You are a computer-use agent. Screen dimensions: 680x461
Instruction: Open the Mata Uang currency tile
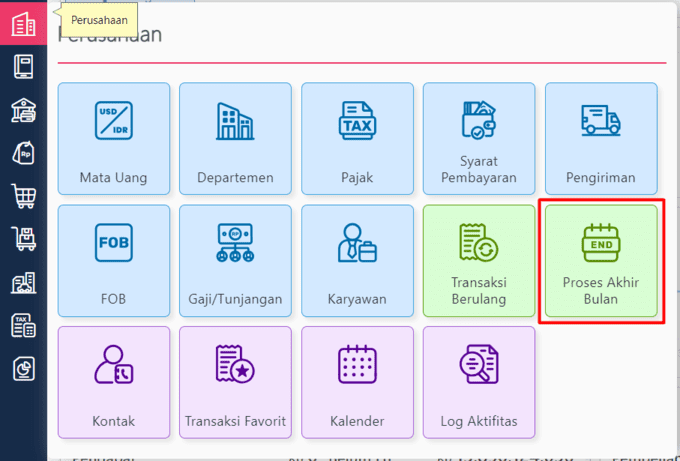coord(114,139)
